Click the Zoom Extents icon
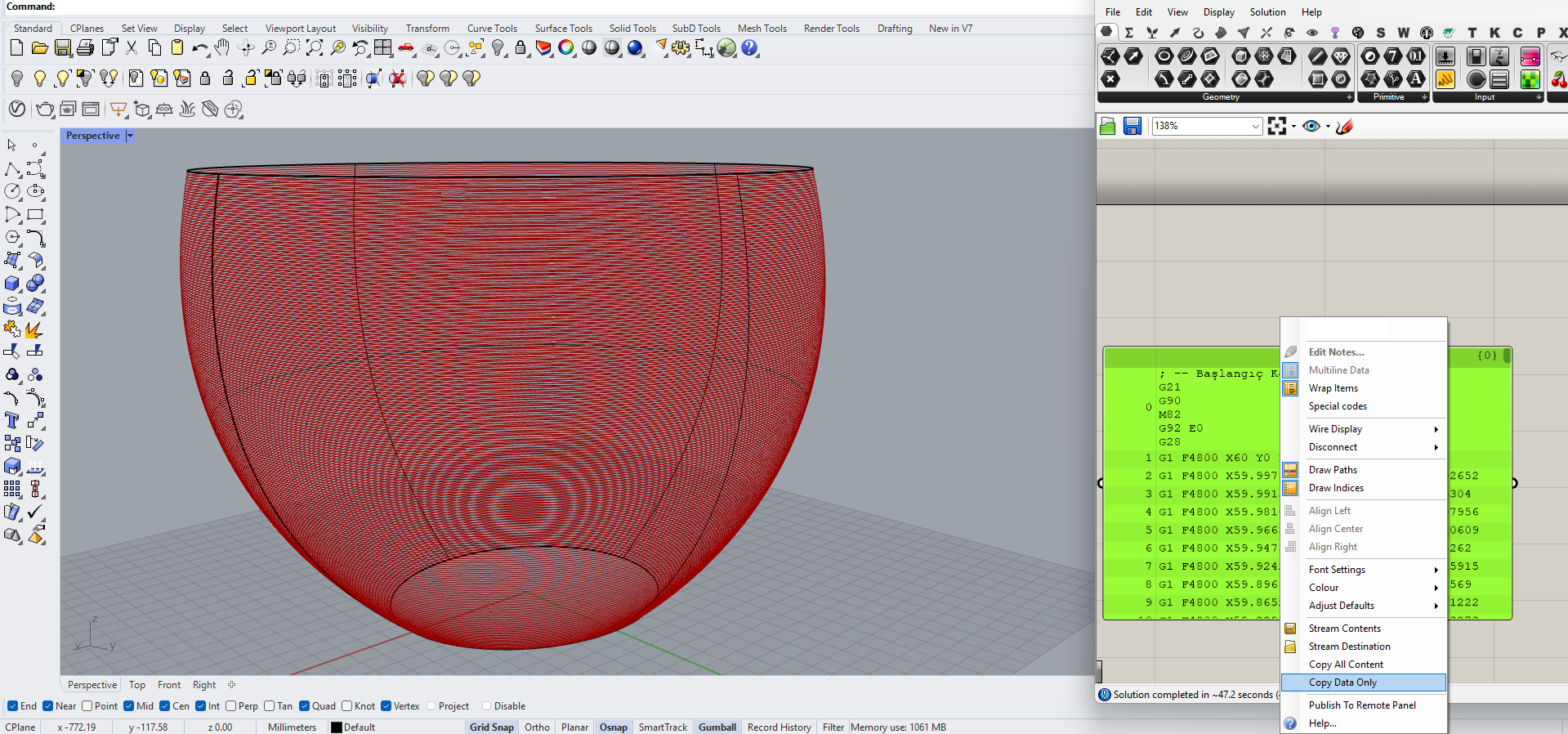The width and height of the screenshot is (1568, 734). [x=315, y=48]
